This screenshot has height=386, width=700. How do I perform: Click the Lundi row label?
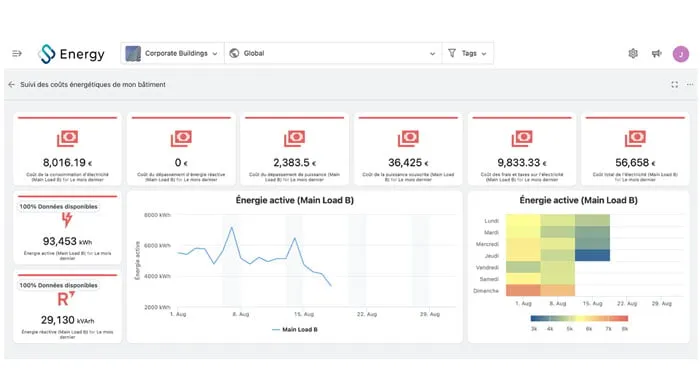click(492, 221)
